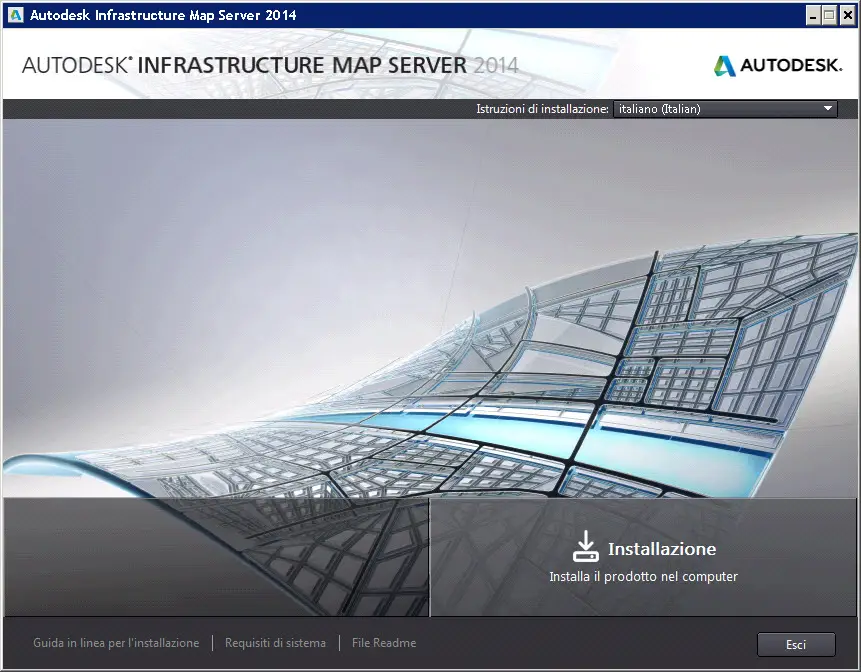
Task: Minimize the installer window
Action: [813, 15]
